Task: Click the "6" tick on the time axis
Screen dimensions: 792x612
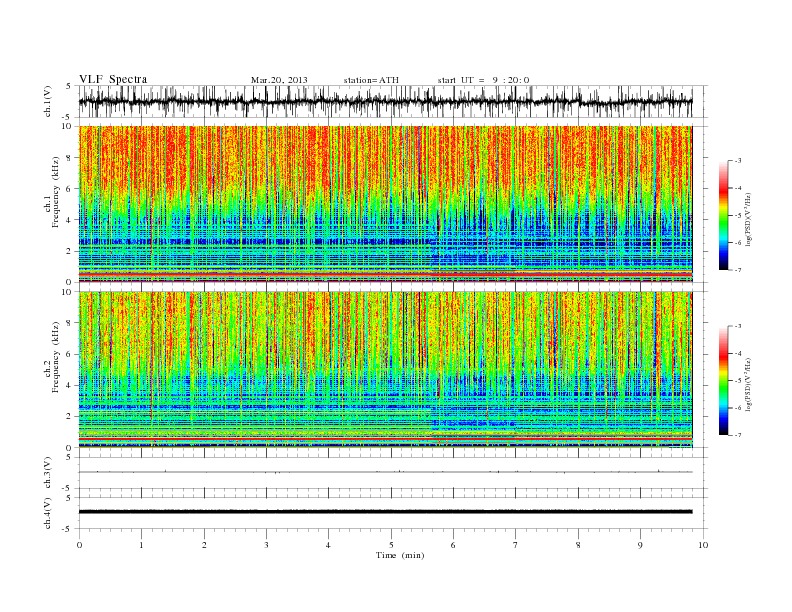Action: 453,545
